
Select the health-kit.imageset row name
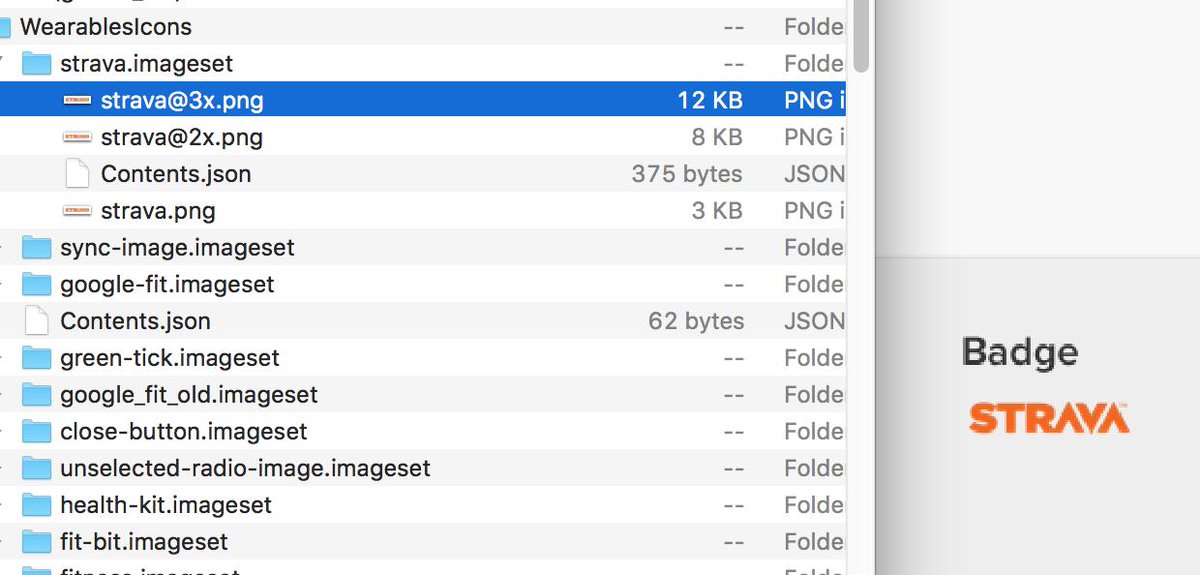pyautogui.click(x=166, y=505)
